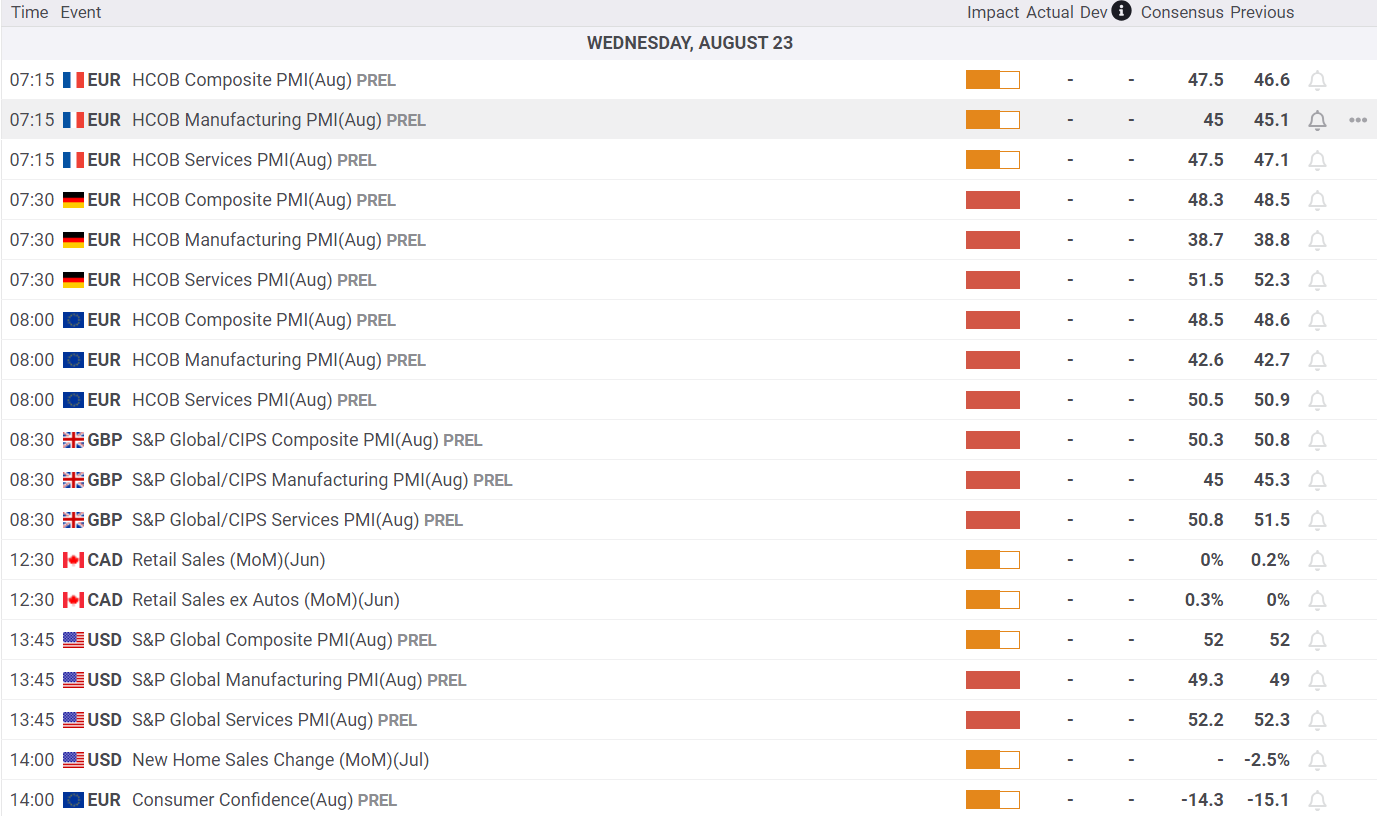Image resolution: width=1377 pixels, height=816 pixels.
Task: Click consensus value -14.3 for Consumer Confidence
Action: point(1202,800)
